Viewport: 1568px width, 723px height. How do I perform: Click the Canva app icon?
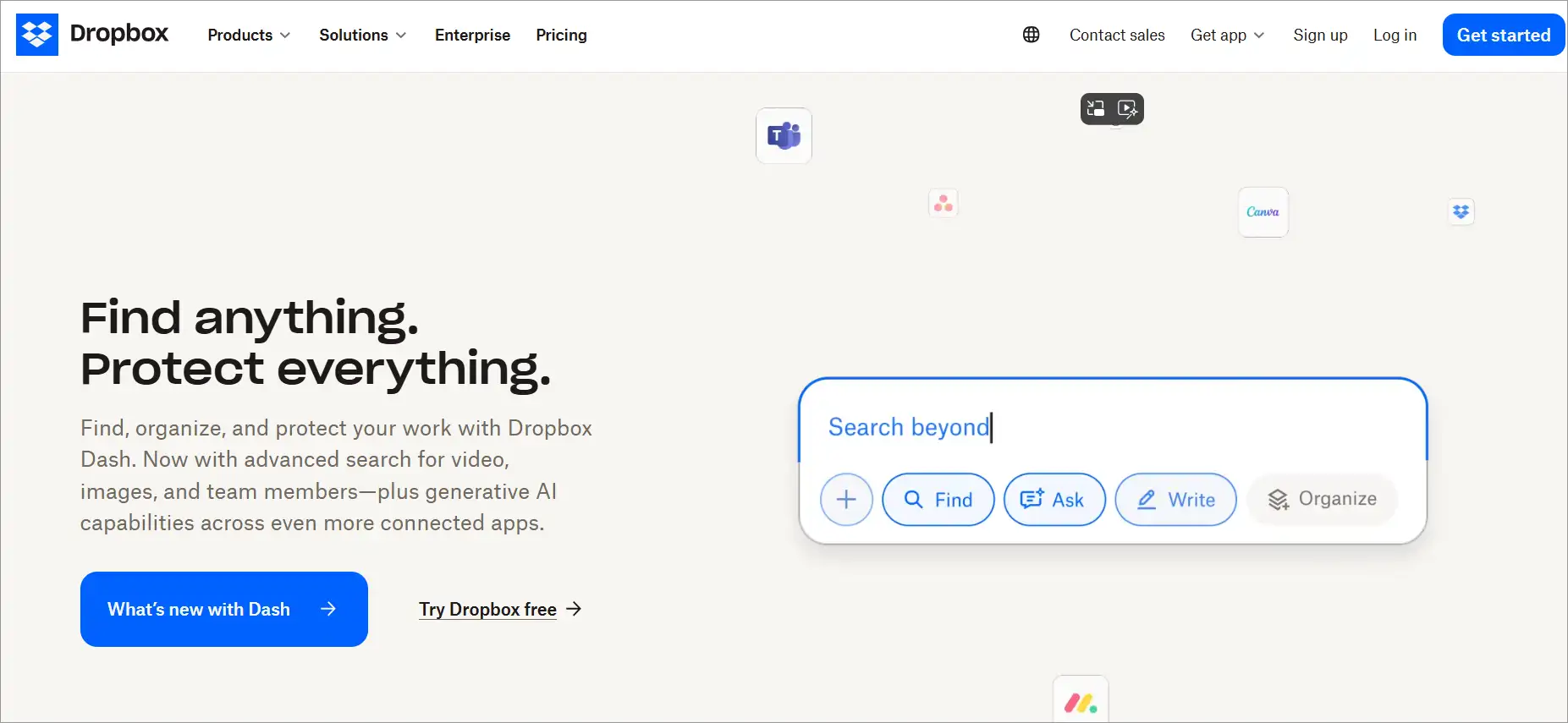pyautogui.click(x=1263, y=212)
